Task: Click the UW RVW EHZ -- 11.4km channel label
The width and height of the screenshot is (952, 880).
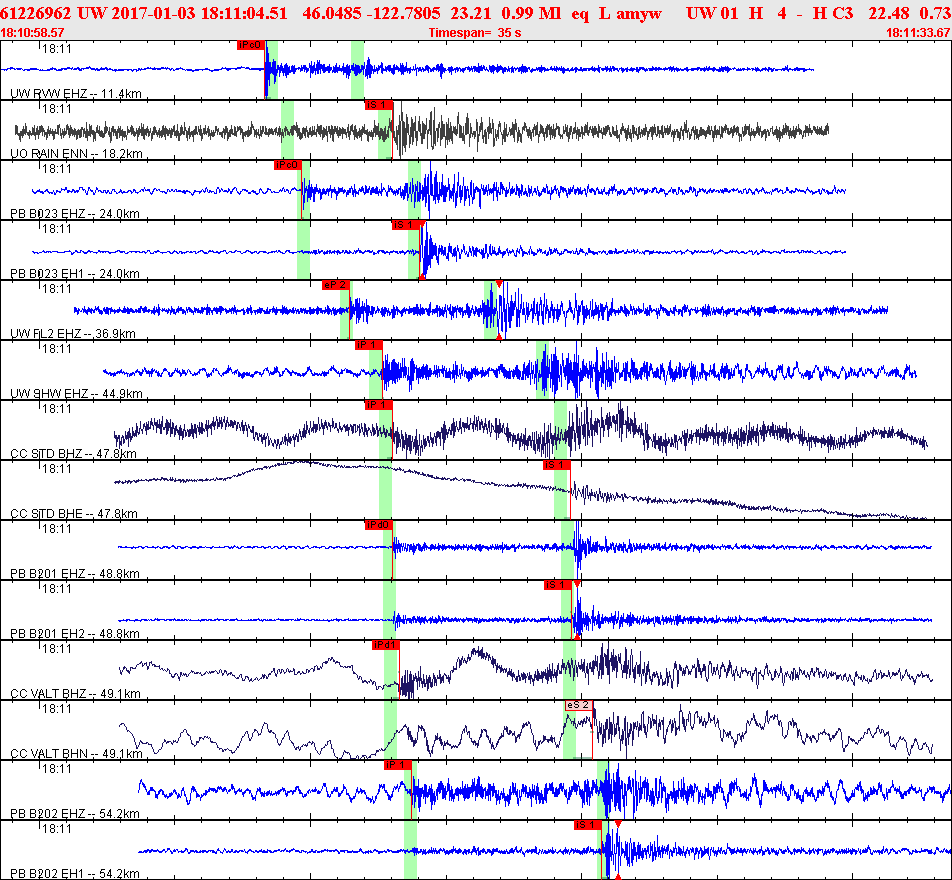Action: [x=76, y=94]
